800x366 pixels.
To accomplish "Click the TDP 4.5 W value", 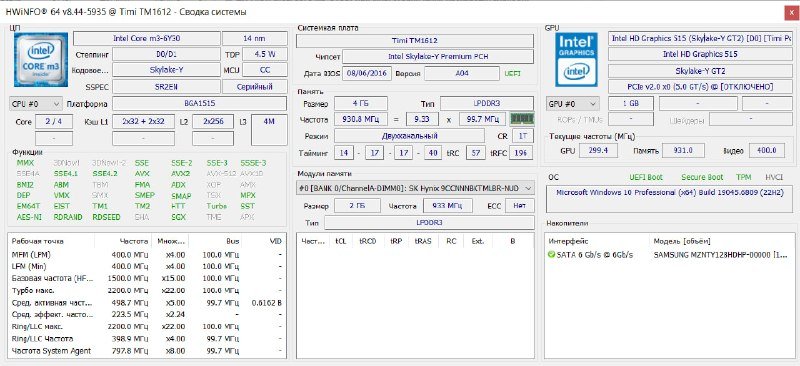I will pyautogui.click(x=264, y=54).
